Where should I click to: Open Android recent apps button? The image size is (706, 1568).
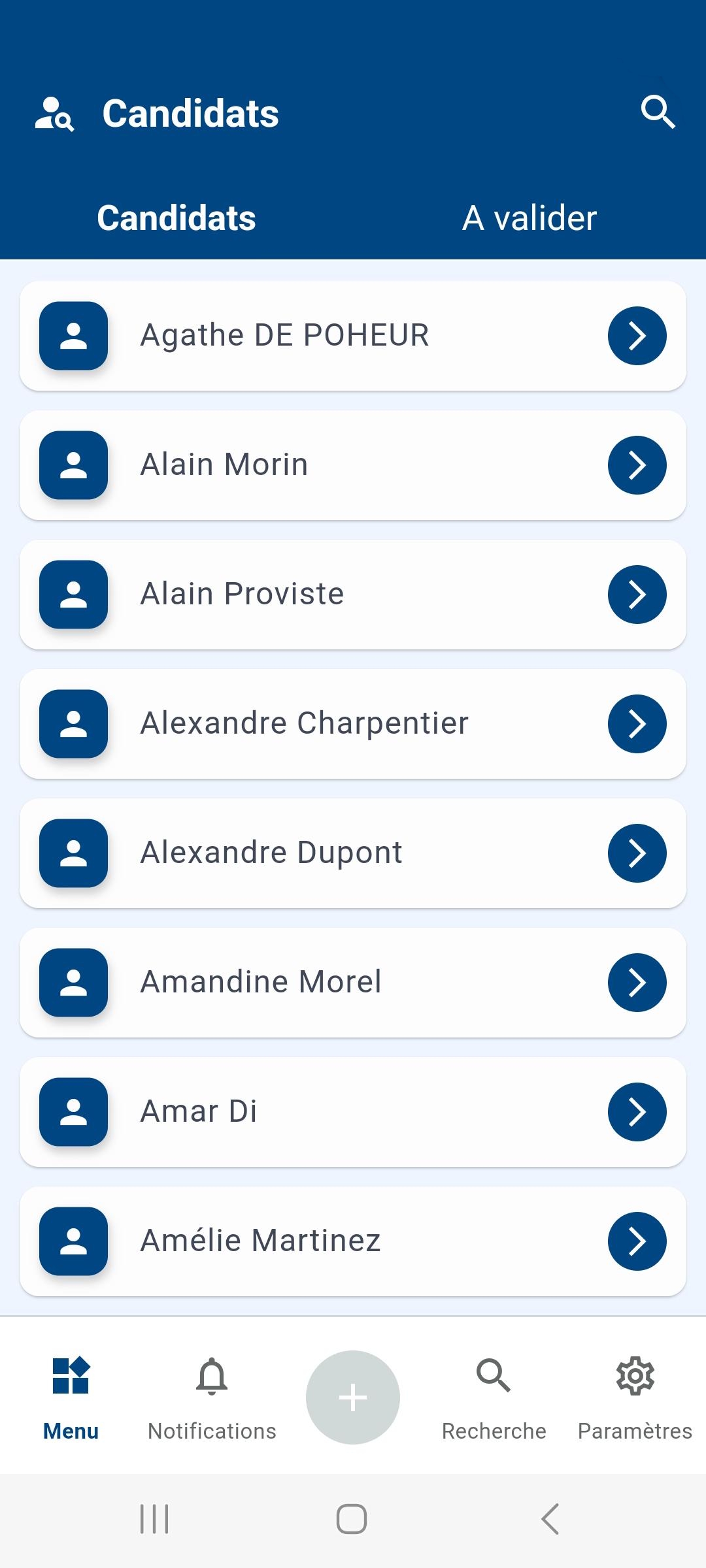tap(155, 1518)
